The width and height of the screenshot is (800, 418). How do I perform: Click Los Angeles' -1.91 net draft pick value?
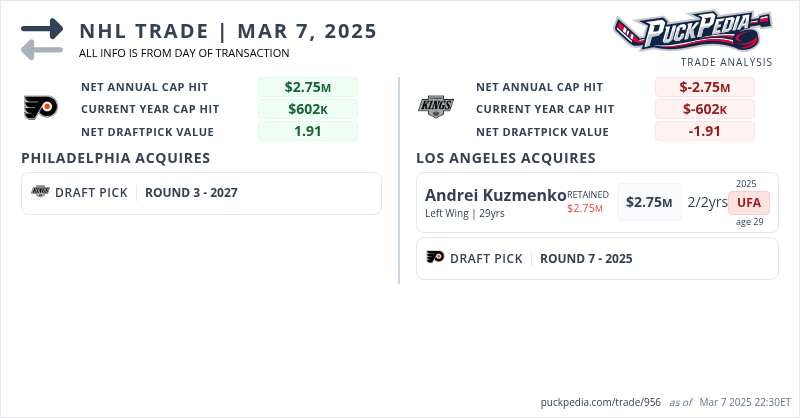[x=704, y=131]
